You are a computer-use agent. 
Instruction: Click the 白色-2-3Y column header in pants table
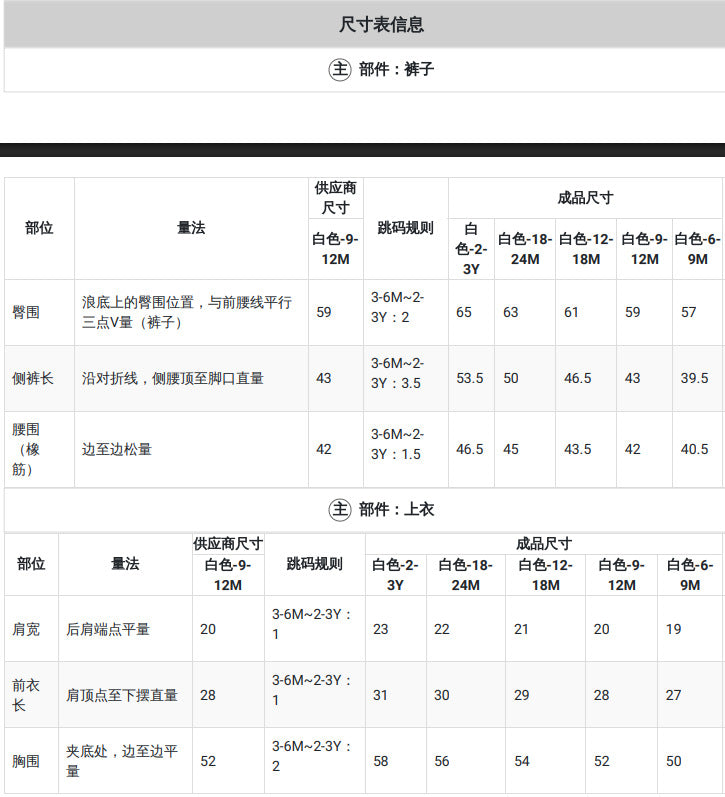coord(471,249)
